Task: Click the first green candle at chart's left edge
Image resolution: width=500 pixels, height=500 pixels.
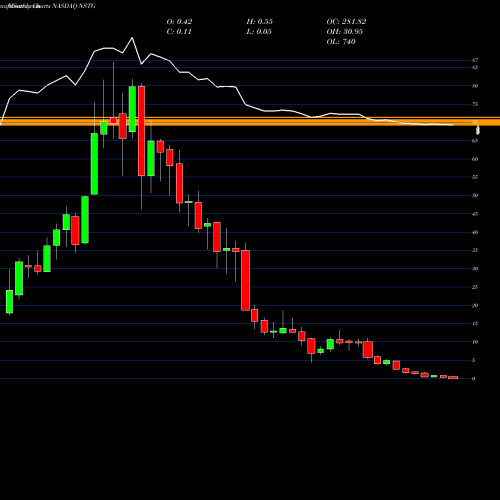Action: (9, 302)
